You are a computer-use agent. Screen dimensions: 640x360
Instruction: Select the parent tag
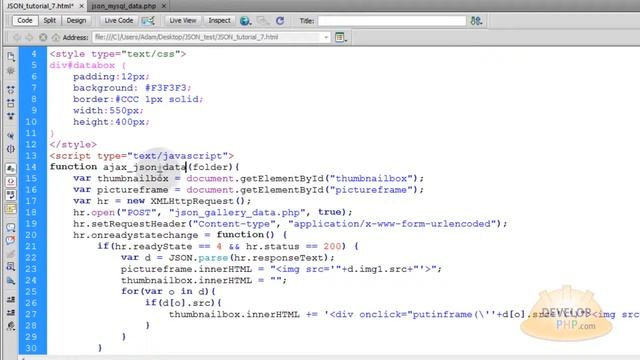pos(11,135)
